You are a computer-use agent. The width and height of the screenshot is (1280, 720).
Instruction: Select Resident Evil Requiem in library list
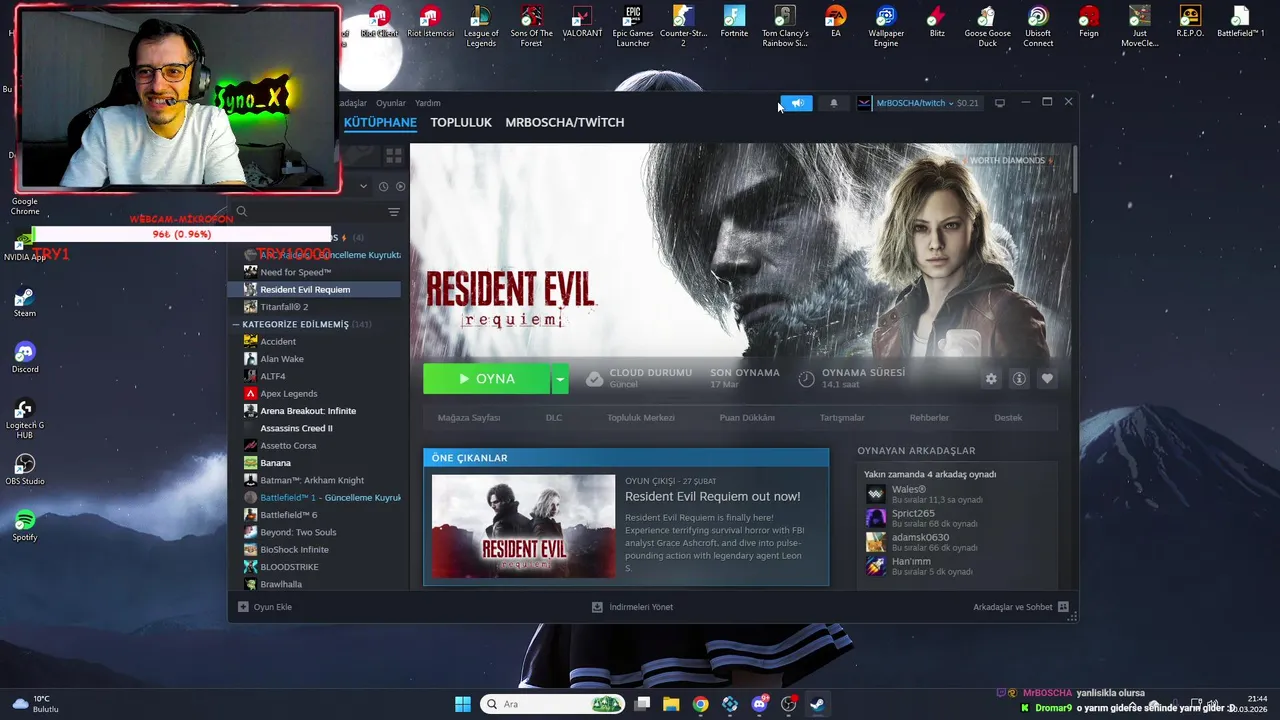[x=315, y=289]
